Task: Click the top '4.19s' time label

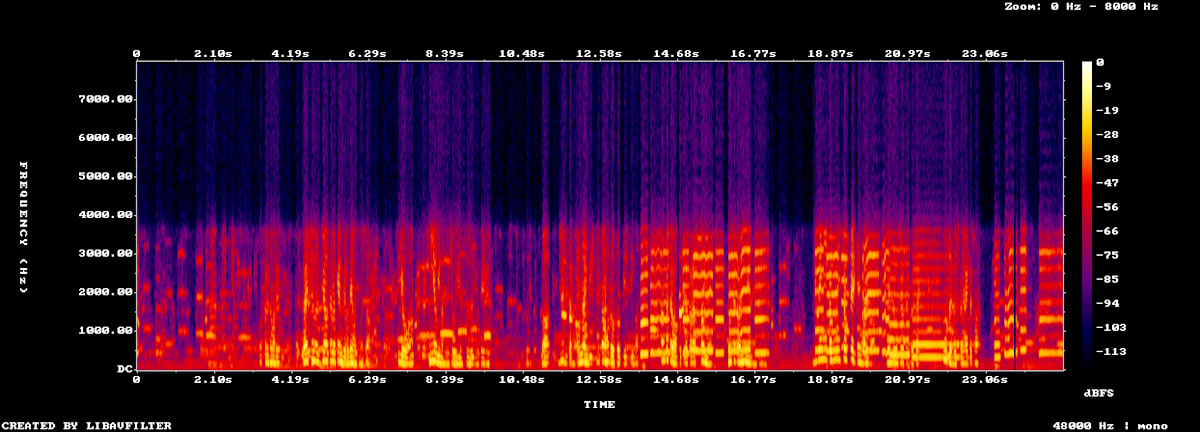Action: pos(290,53)
